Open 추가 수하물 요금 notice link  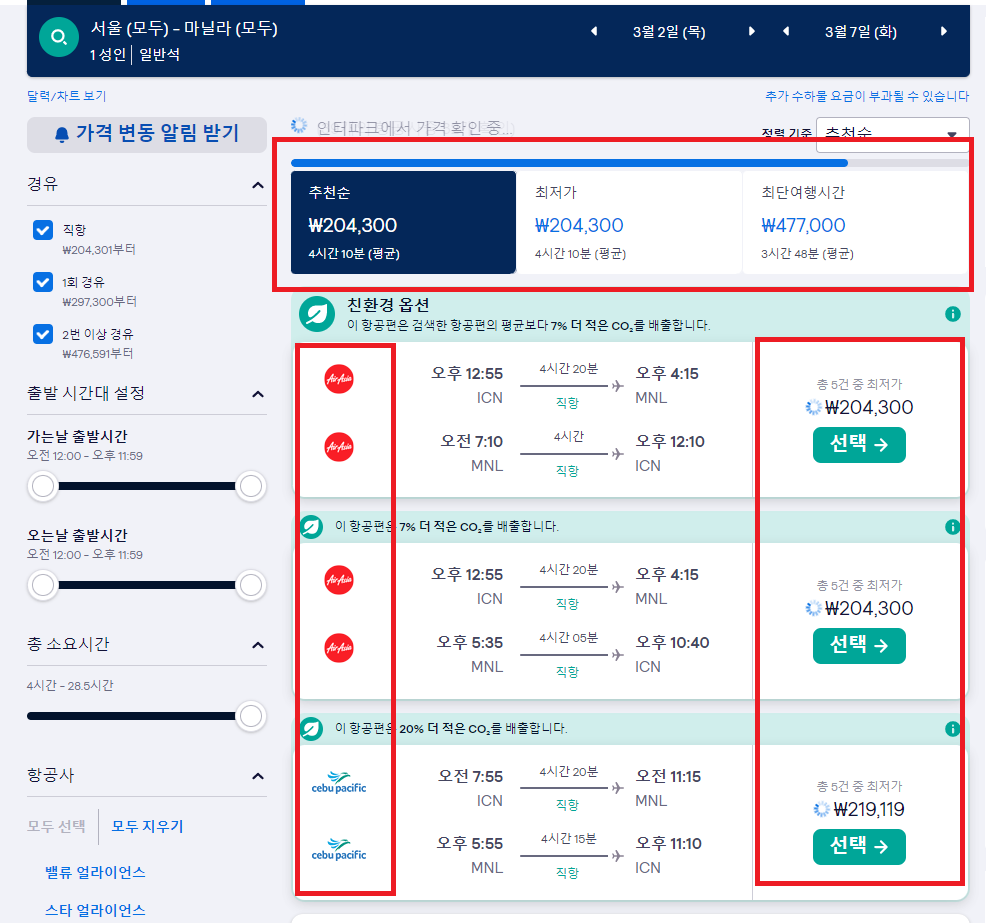867,96
